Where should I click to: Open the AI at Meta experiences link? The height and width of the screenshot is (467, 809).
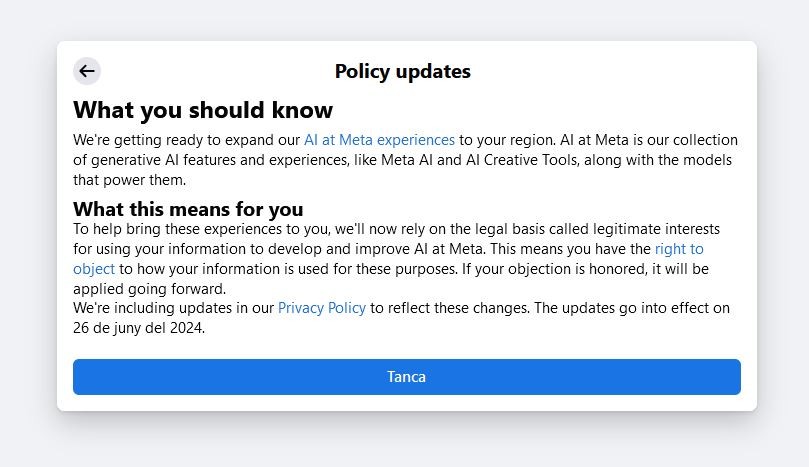(379, 140)
